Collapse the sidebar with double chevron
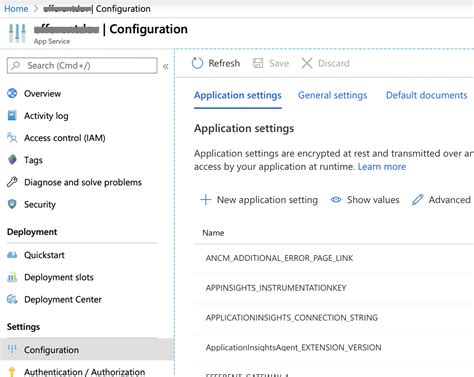The image size is (474, 377). coord(166,66)
